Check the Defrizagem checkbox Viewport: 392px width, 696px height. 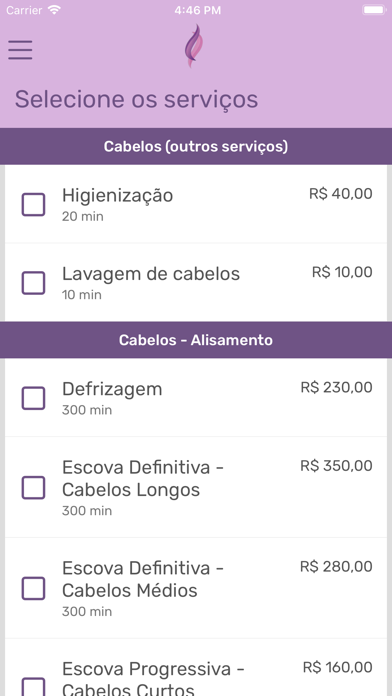pos(33,398)
